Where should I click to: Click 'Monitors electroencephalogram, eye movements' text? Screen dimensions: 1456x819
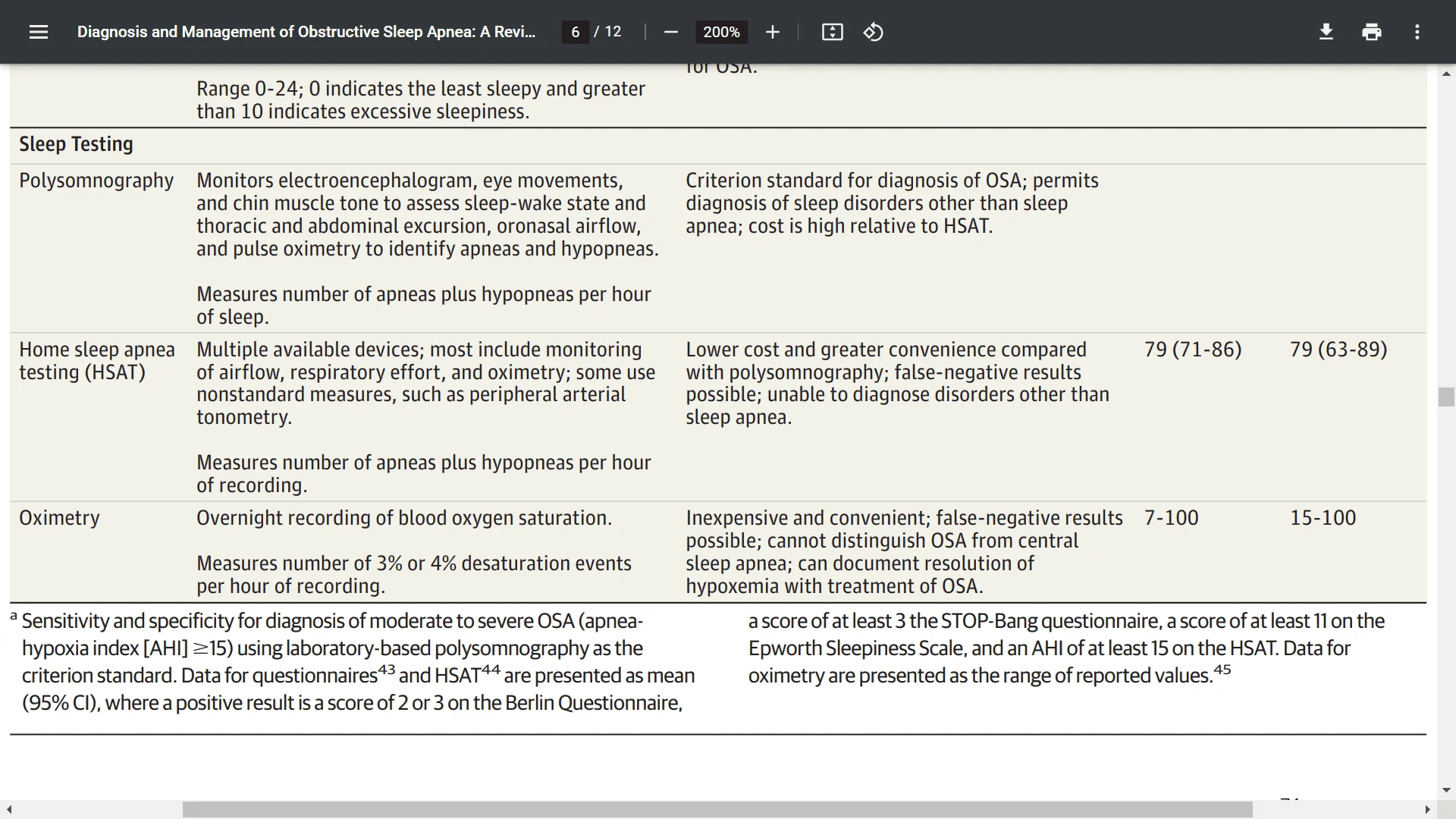(x=409, y=180)
